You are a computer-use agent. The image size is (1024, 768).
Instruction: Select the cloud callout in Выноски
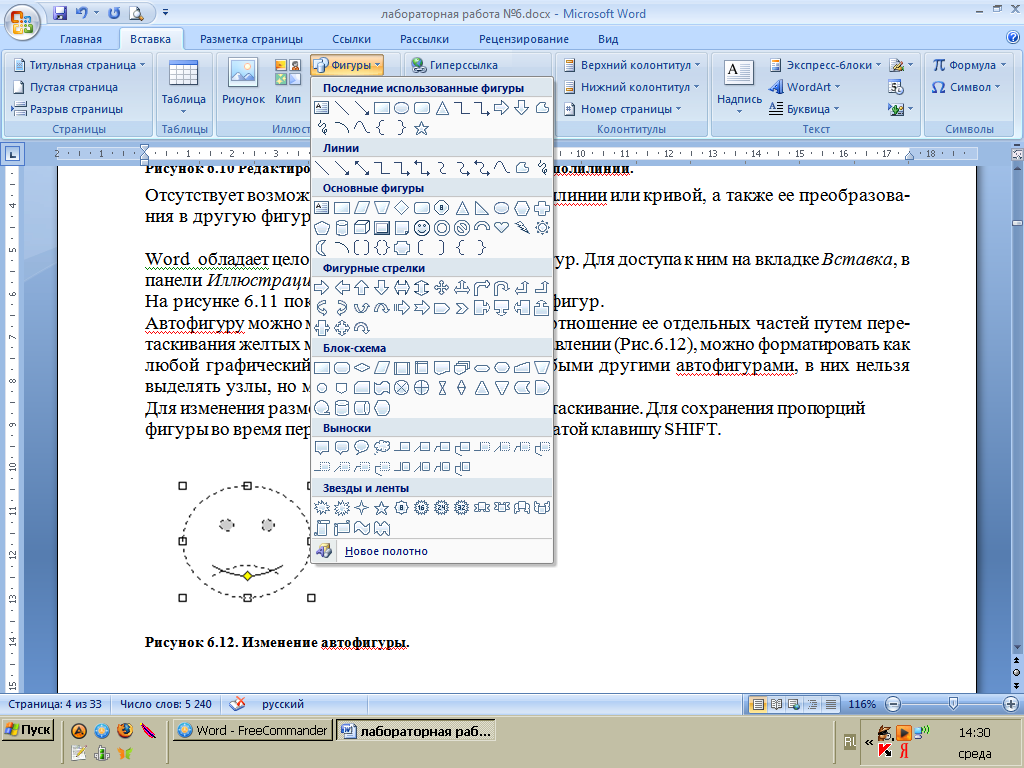tap(382, 447)
